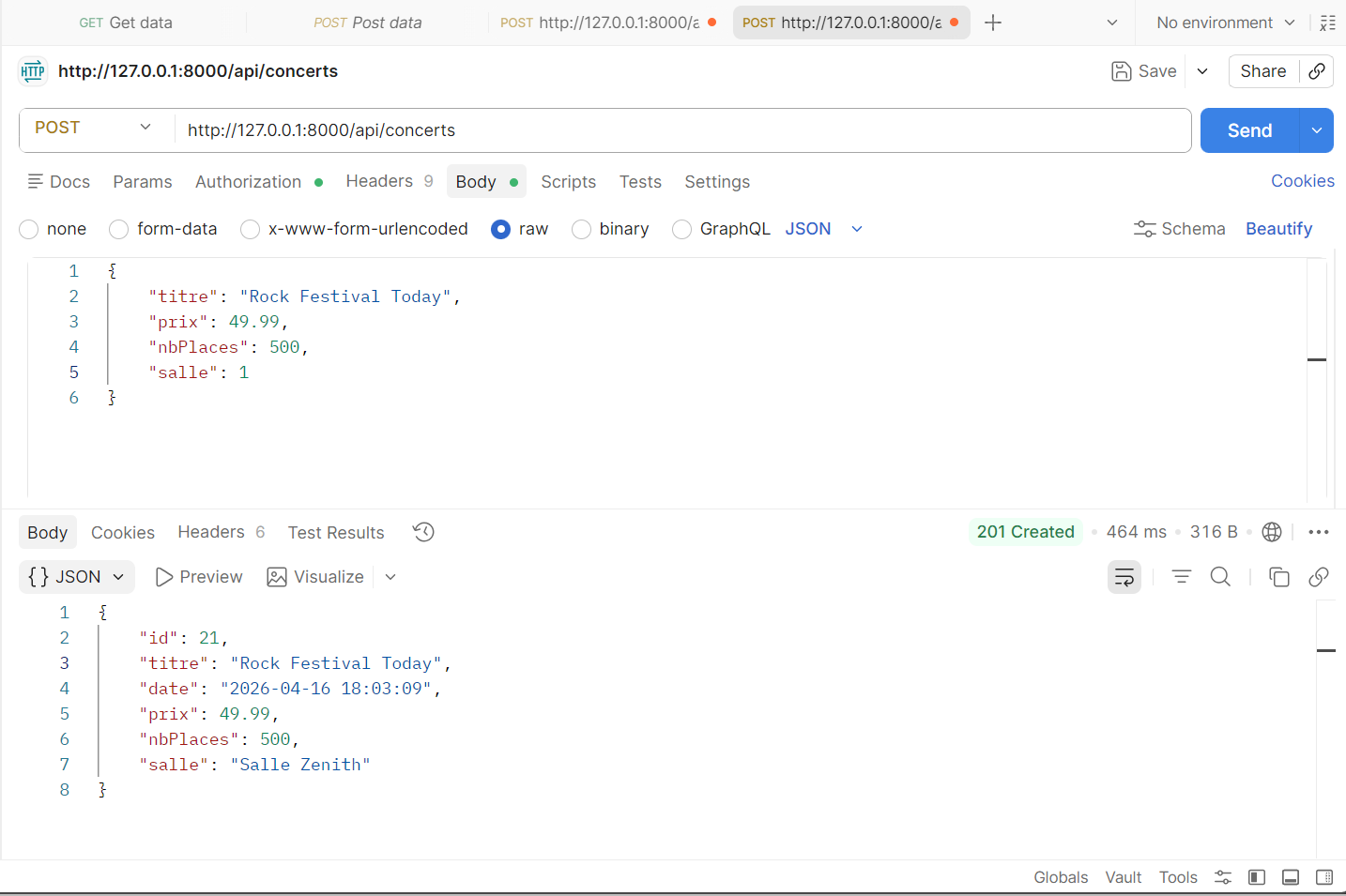The image size is (1346, 896).
Task: Click the Beautify link
Action: coord(1278,229)
